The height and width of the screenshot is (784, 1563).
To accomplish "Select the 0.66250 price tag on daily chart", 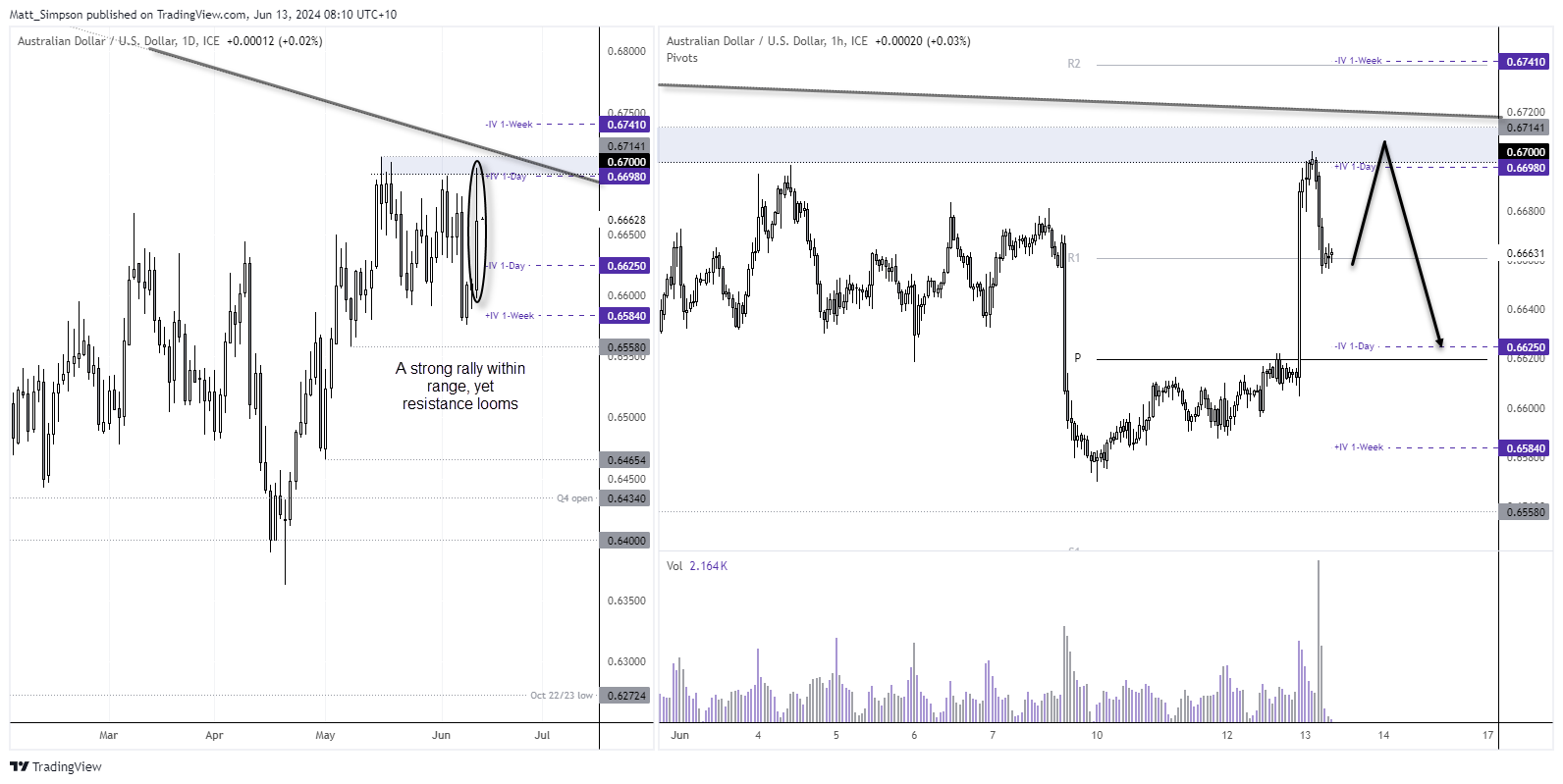I will click(x=626, y=266).
